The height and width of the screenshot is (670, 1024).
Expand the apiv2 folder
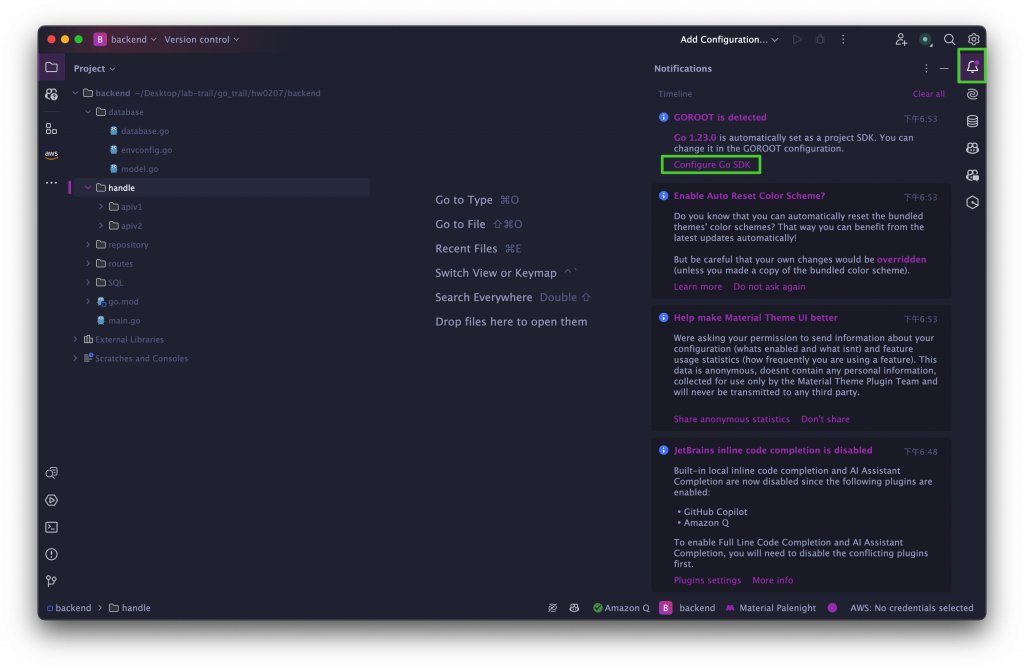tap(101, 225)
